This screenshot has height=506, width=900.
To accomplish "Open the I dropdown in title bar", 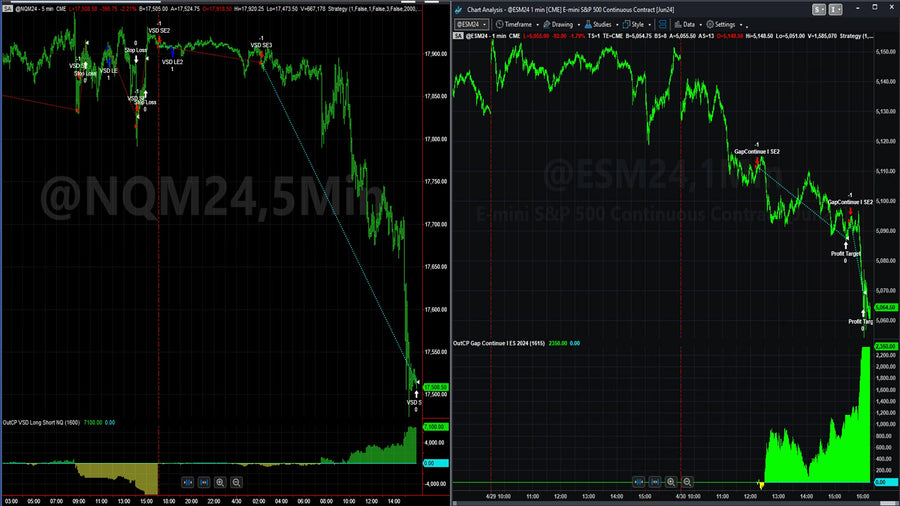I will (x=835, y=9).
